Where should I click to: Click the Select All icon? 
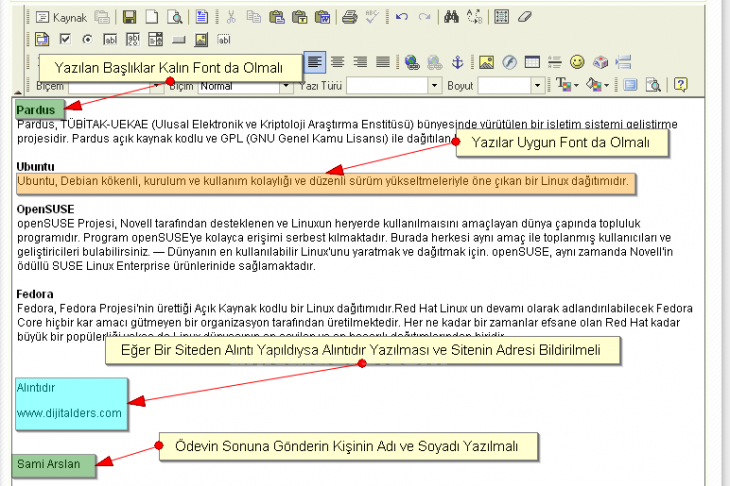501,17
